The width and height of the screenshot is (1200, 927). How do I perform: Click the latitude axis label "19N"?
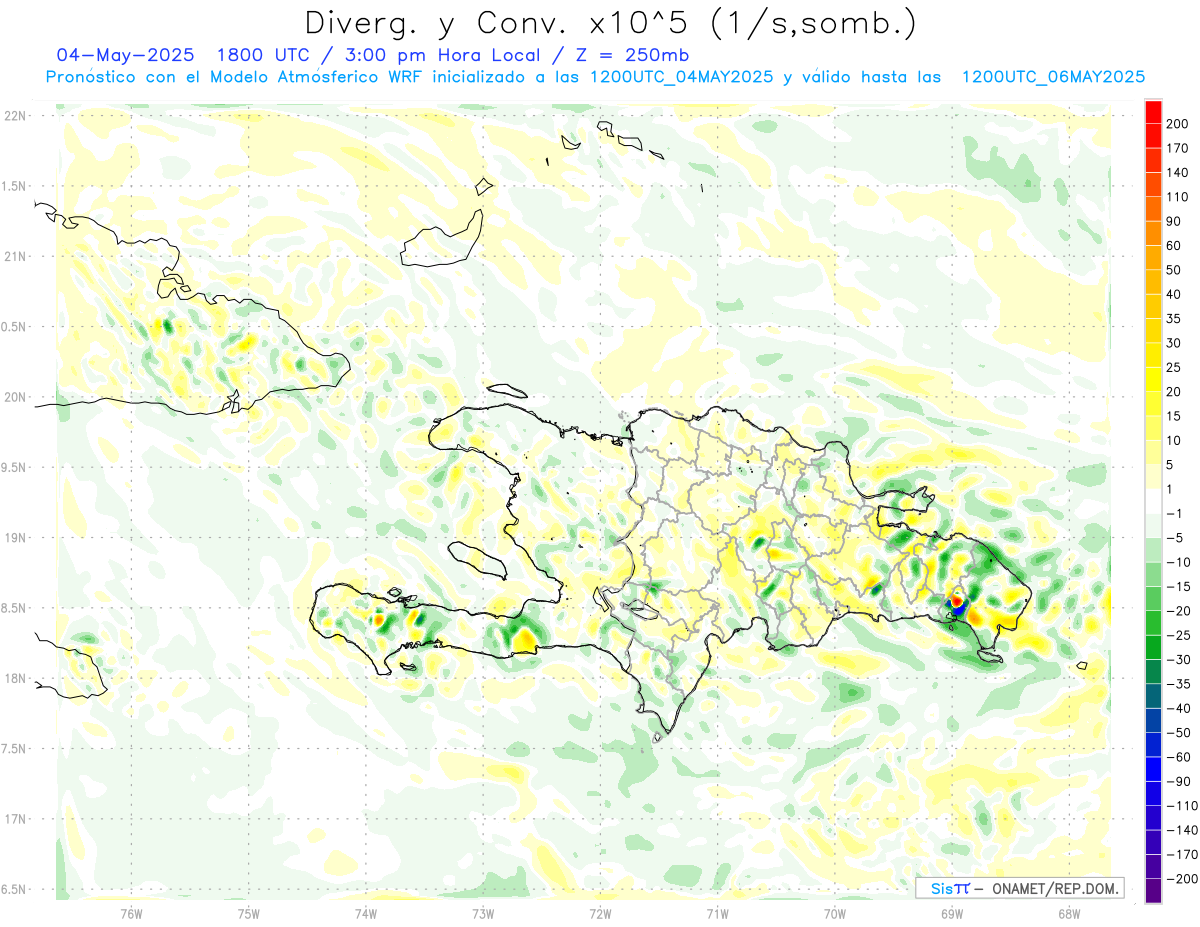pyautogui.click(x=15, y=538)
